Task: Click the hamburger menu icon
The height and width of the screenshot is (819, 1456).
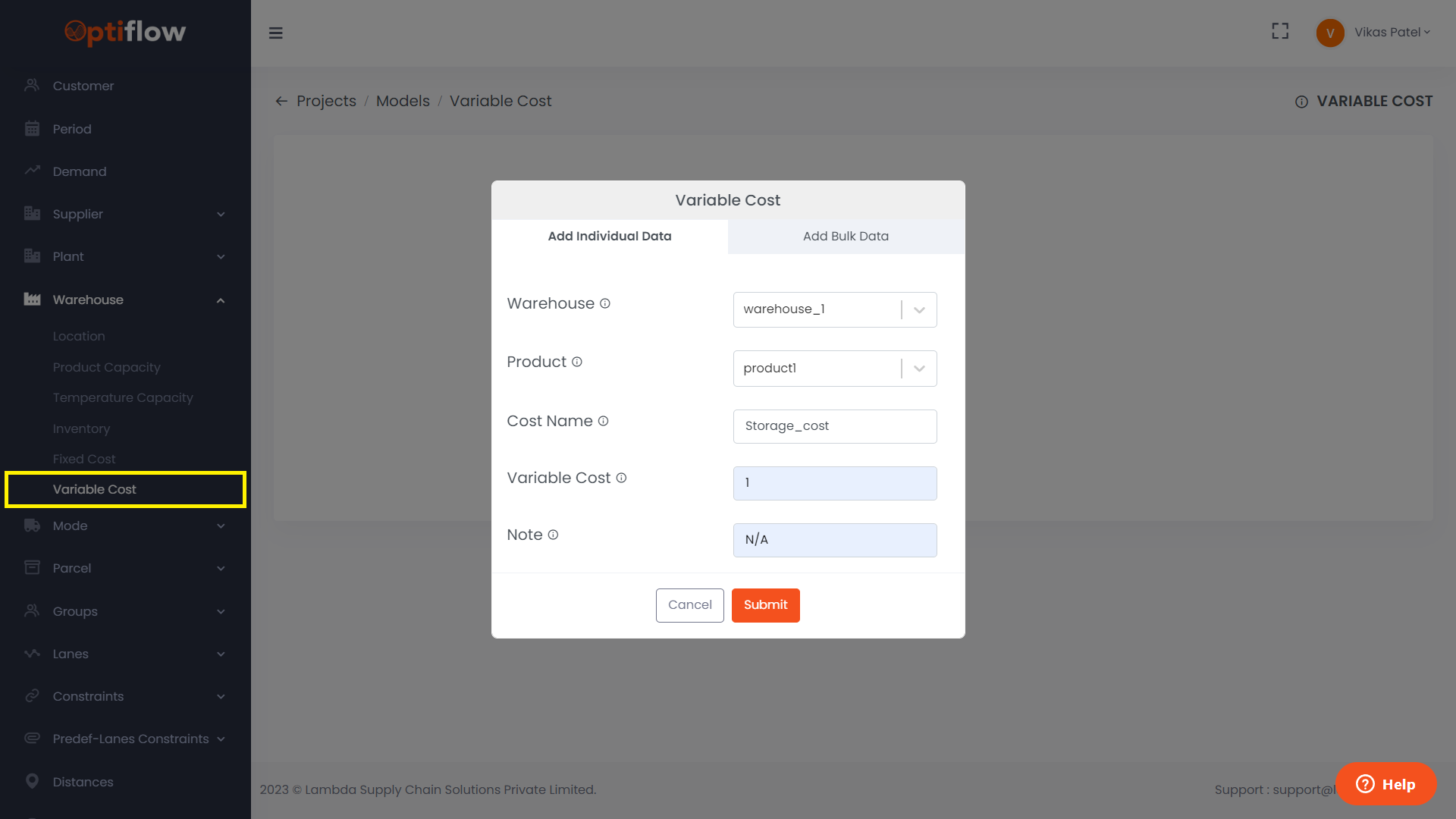Action: tap(276, 33)
